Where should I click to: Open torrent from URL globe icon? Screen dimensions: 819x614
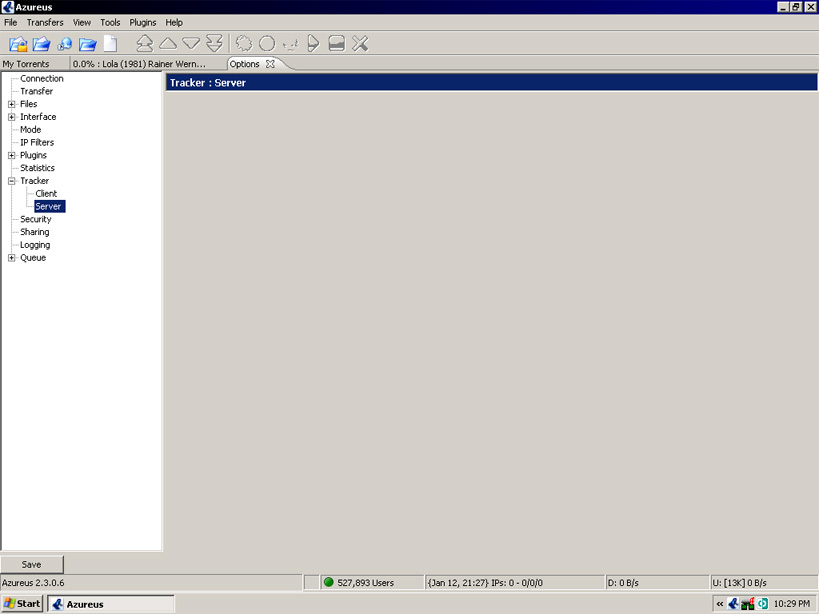[64, 44]
